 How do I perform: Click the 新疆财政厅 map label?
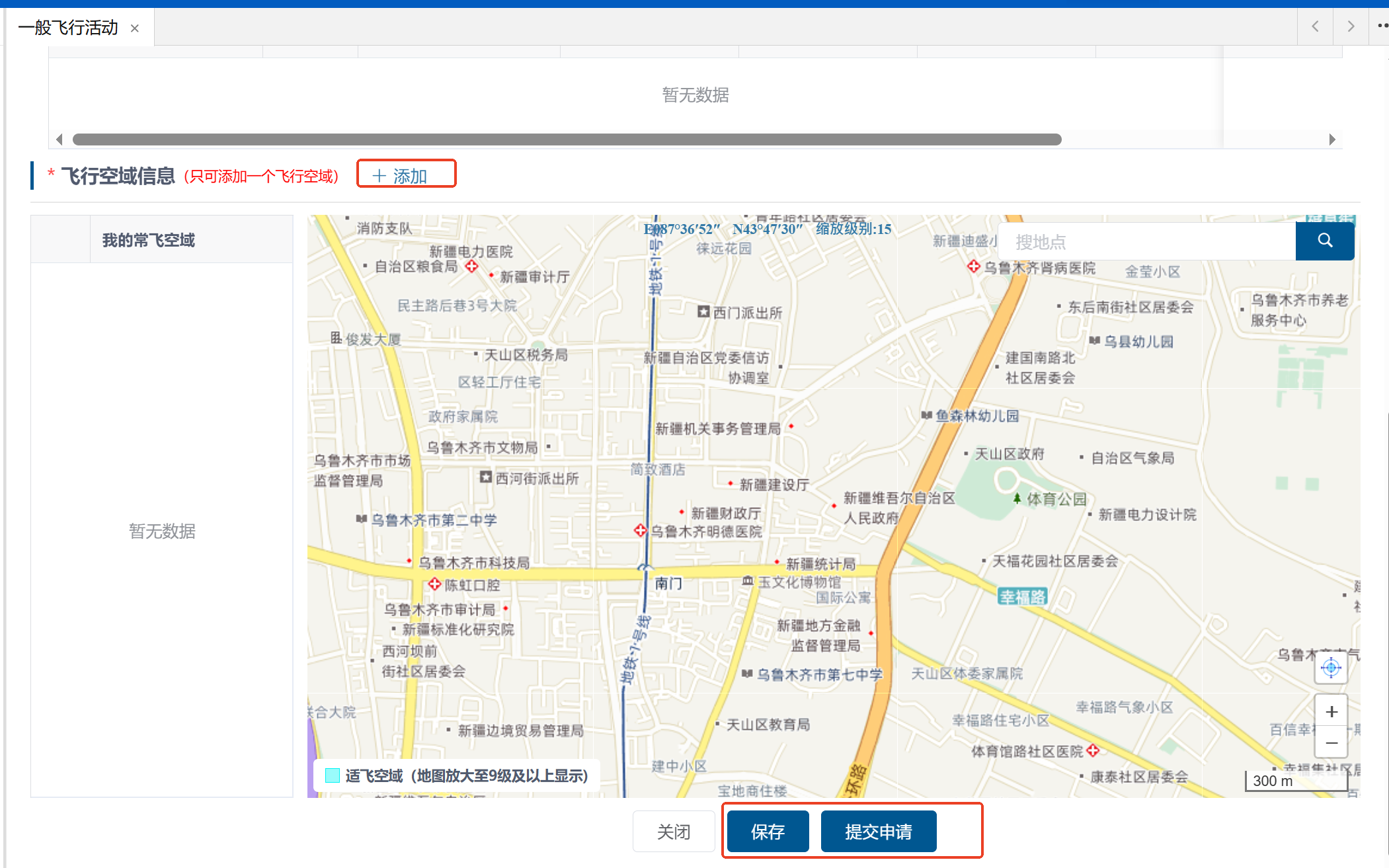coord(726,513)
